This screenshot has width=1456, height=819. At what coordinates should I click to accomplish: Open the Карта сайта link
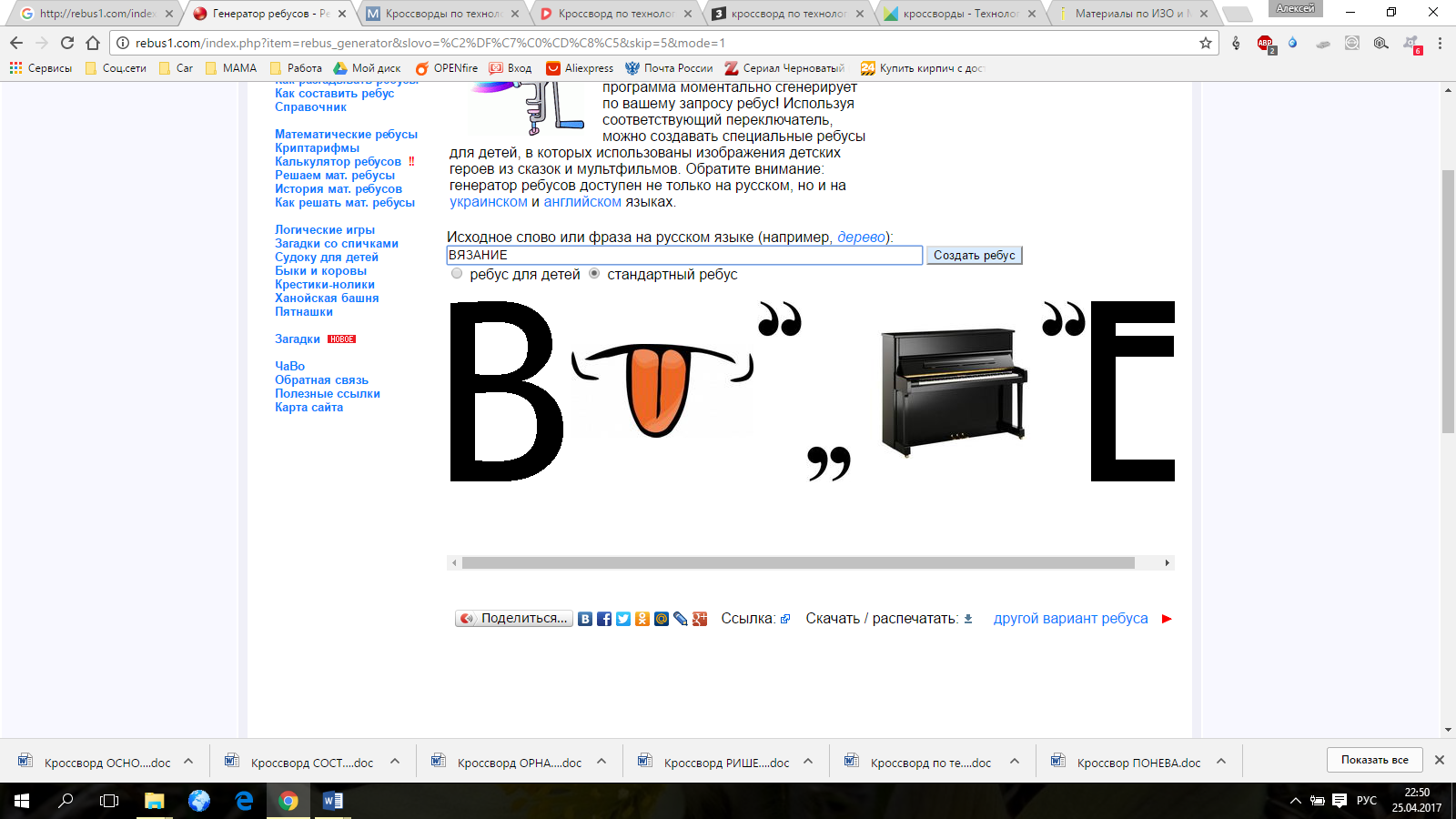coord(308,408)
